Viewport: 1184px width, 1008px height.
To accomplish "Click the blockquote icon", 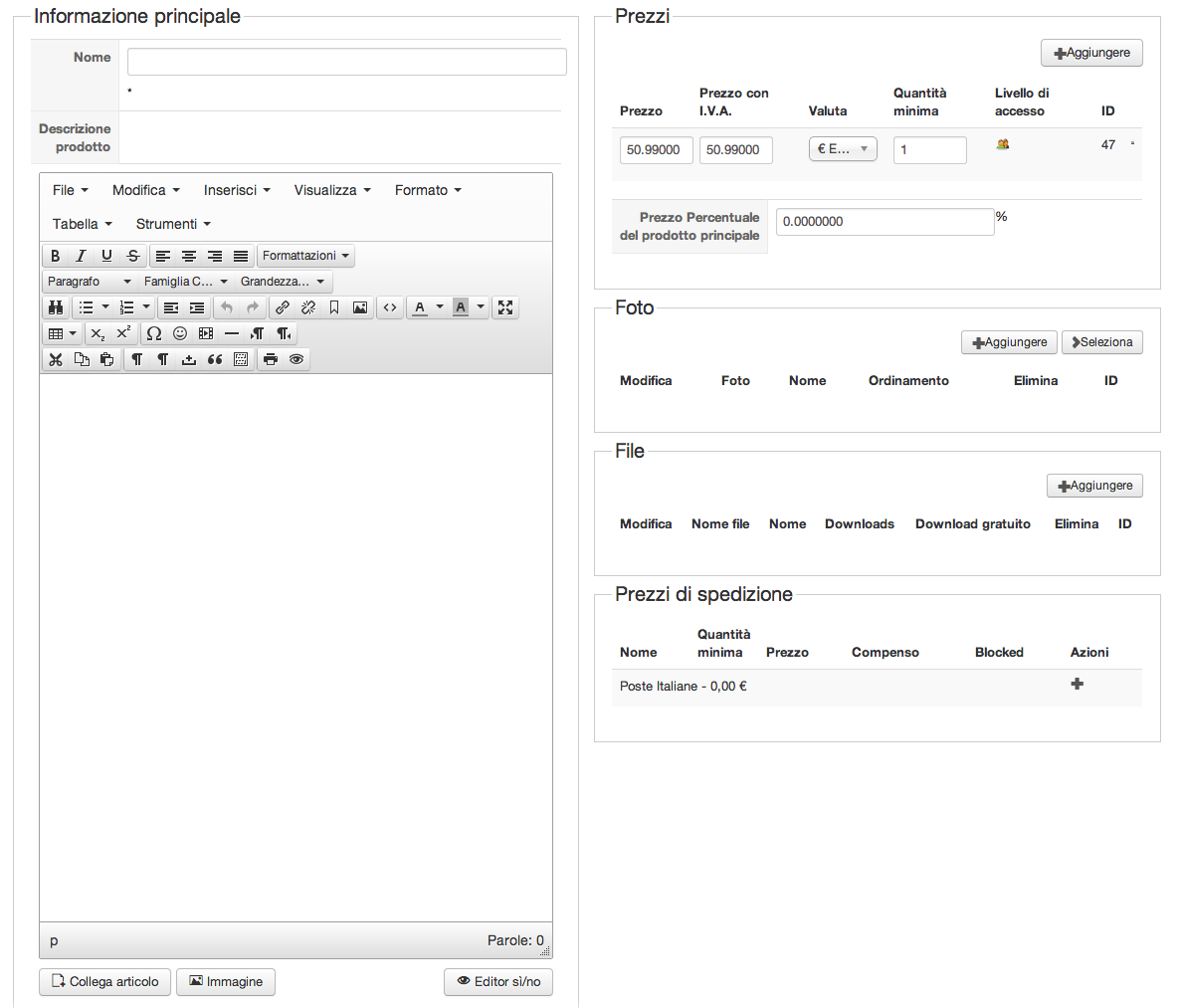I will [215, 359].
